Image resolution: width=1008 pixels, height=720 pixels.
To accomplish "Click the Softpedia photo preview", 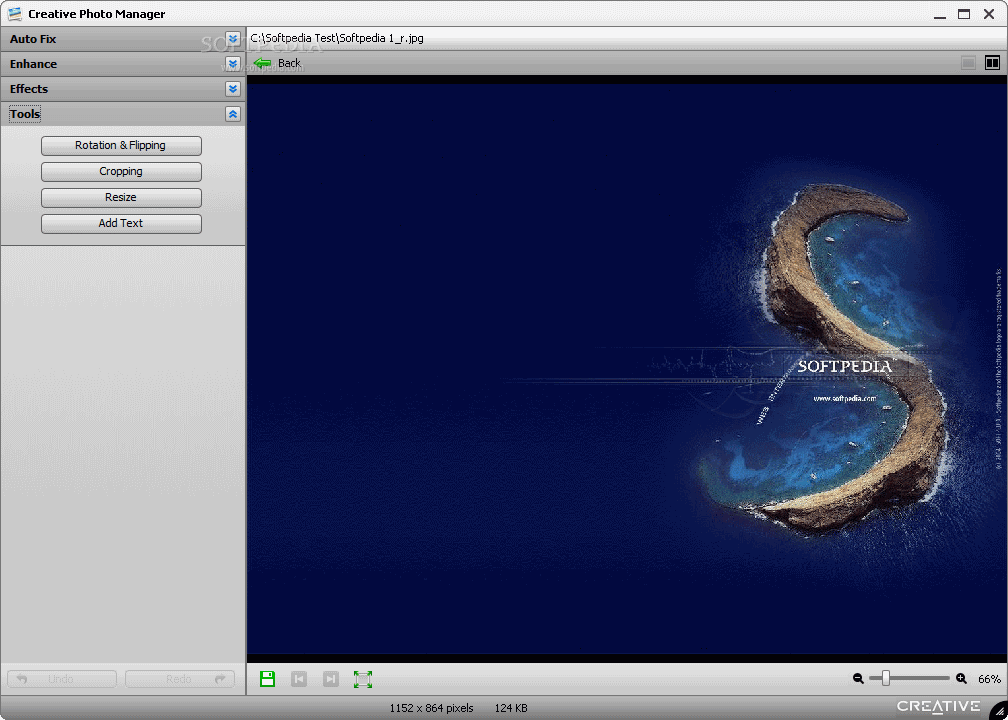I will (627, 369).
